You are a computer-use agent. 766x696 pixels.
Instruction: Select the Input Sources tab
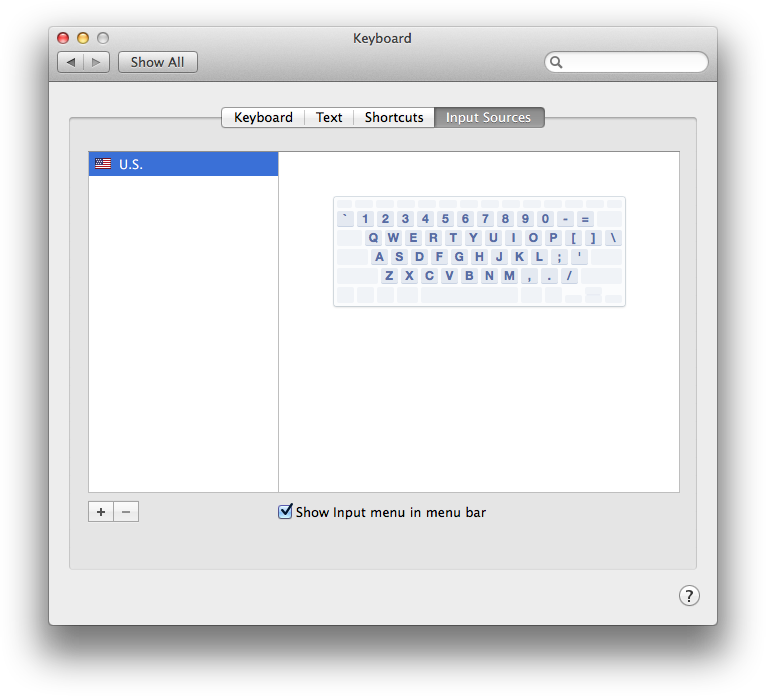488,117
